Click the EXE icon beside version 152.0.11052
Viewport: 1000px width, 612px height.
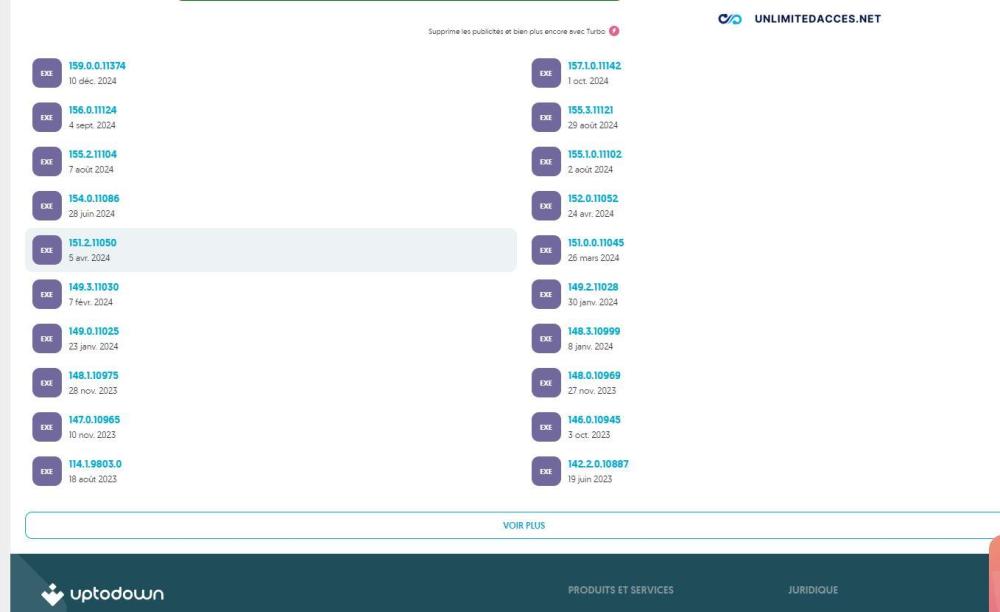click(x=546, y=206)
